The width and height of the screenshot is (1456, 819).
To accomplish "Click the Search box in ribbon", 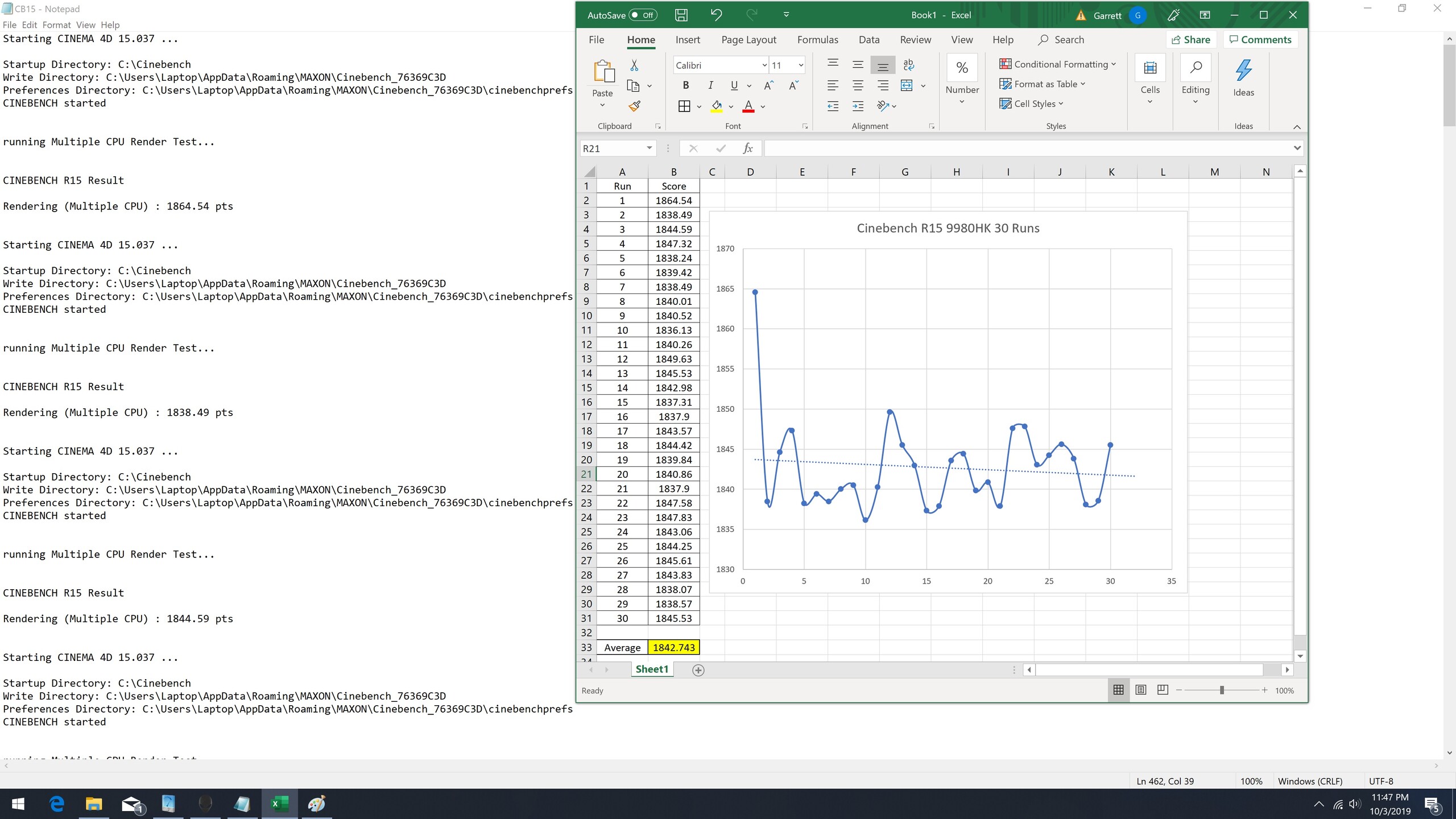I will (x=1061, y=40).
